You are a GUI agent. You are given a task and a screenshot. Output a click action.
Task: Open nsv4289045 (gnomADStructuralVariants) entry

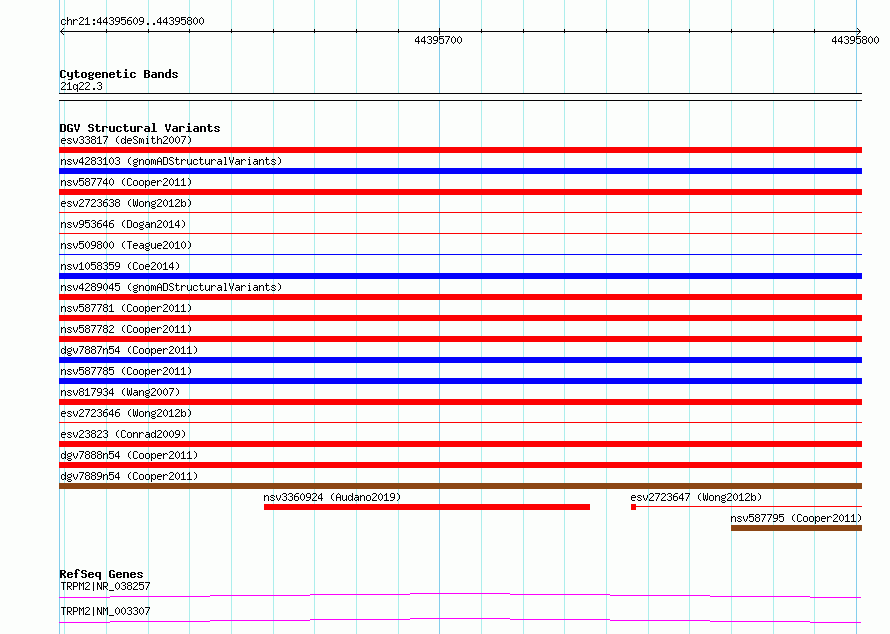171,287
